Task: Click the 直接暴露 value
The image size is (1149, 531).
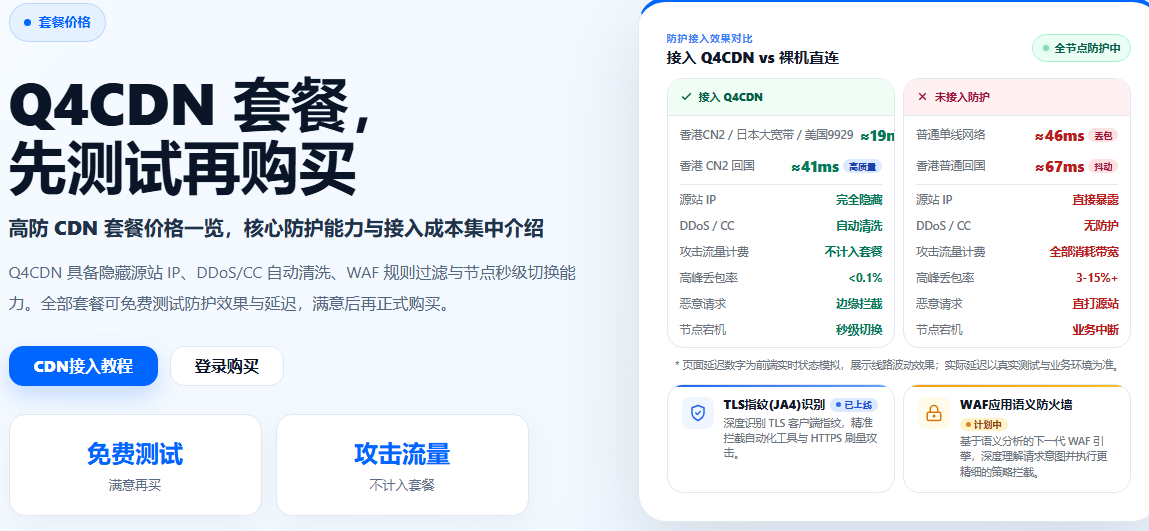Action: [x=1096, y=199]
